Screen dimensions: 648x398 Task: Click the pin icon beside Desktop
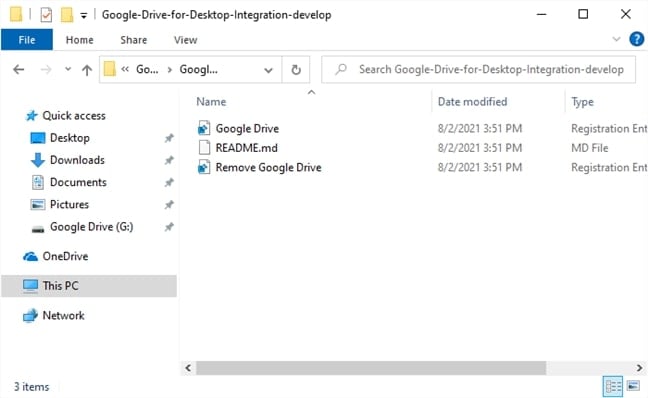click(169, 138)
